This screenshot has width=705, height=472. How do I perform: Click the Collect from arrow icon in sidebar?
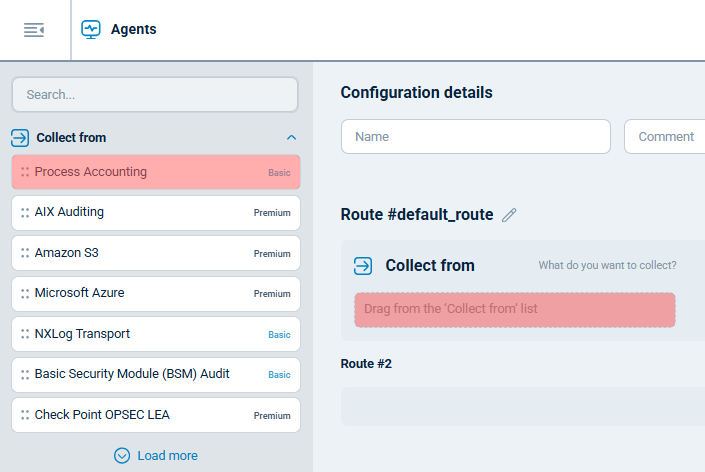point(20,138)
